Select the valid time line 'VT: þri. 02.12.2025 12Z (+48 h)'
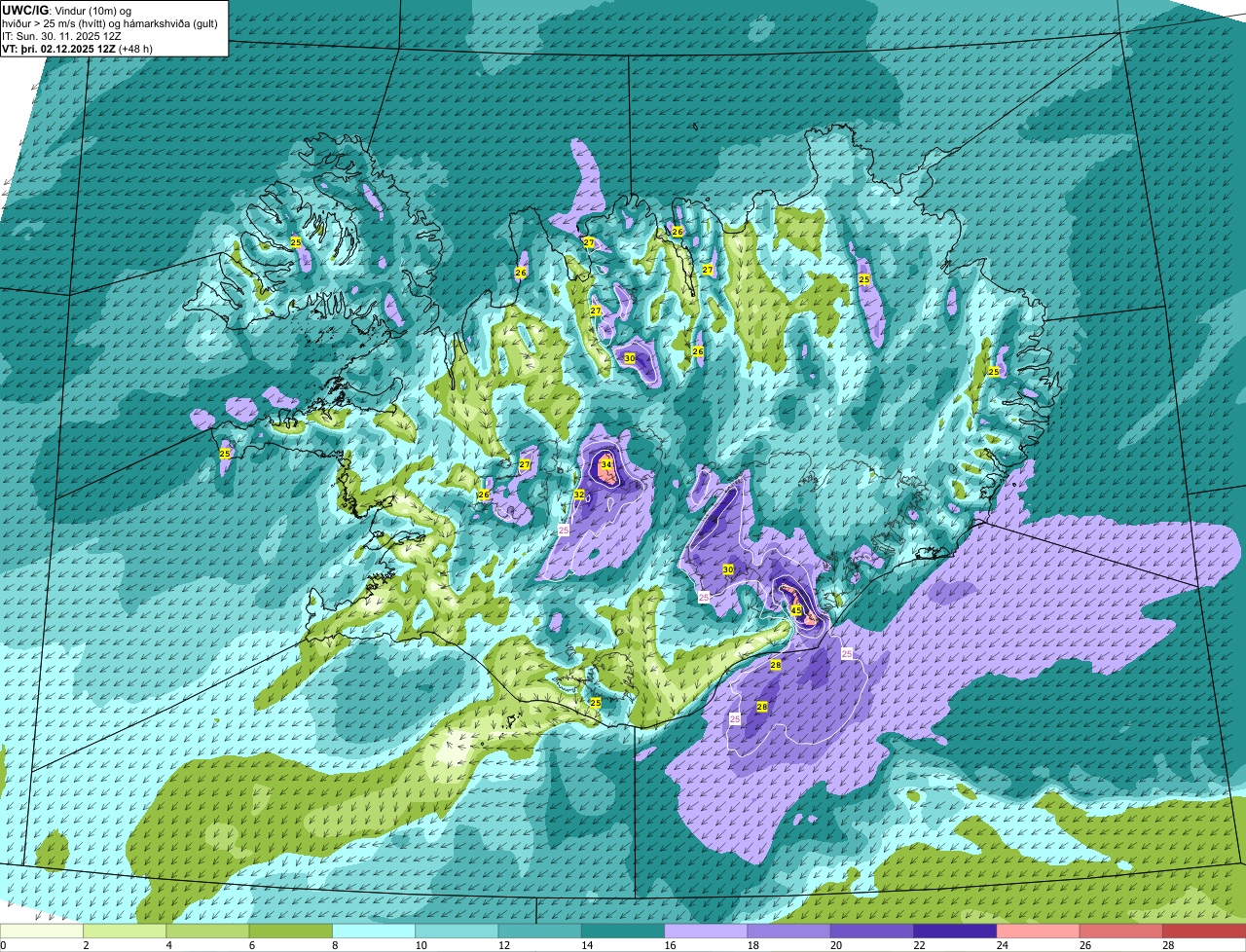This screenshot has height=952, width=1246. [77, 49]
